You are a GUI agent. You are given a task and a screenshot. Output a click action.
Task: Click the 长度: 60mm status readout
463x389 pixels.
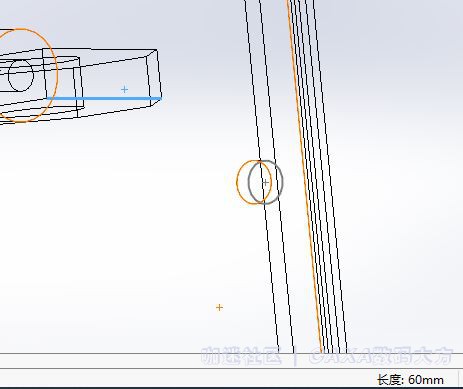(x=410, y=380)
